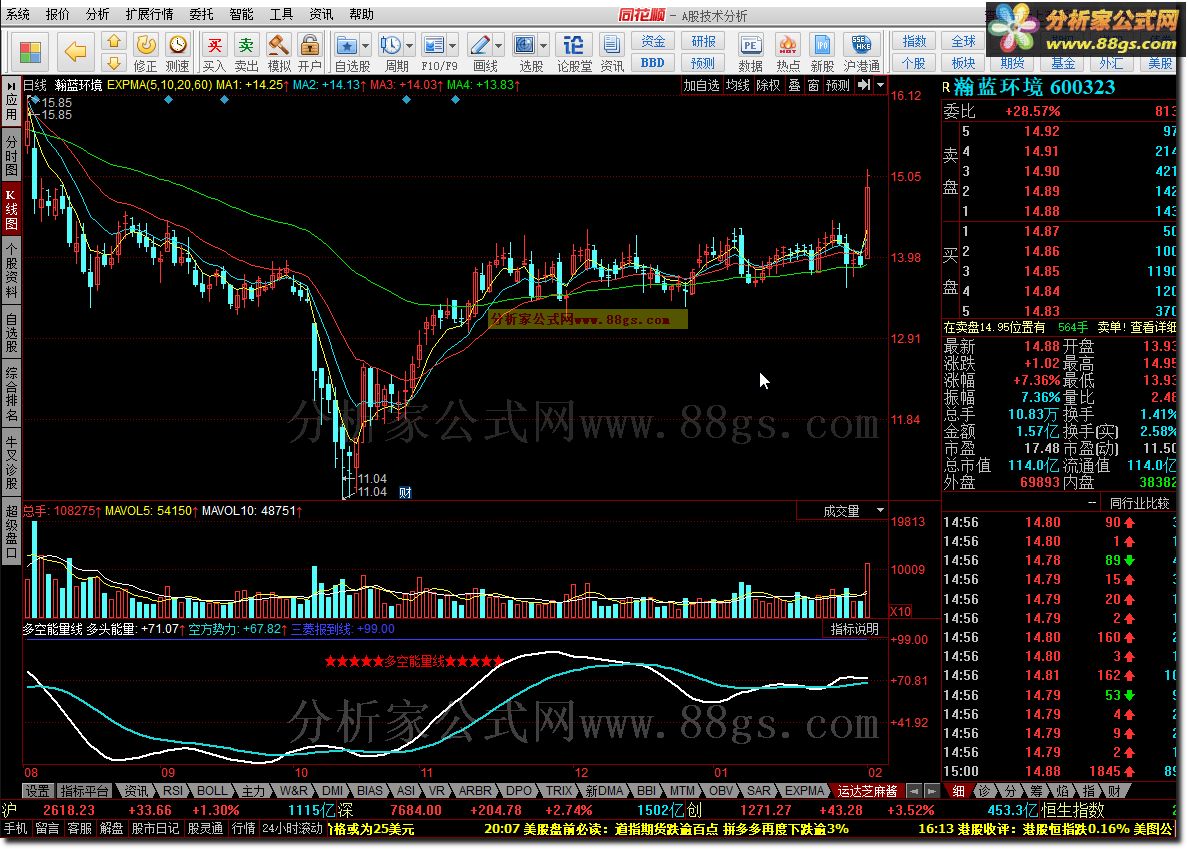Switch to the BOLL indicator tab

point(211,791)
